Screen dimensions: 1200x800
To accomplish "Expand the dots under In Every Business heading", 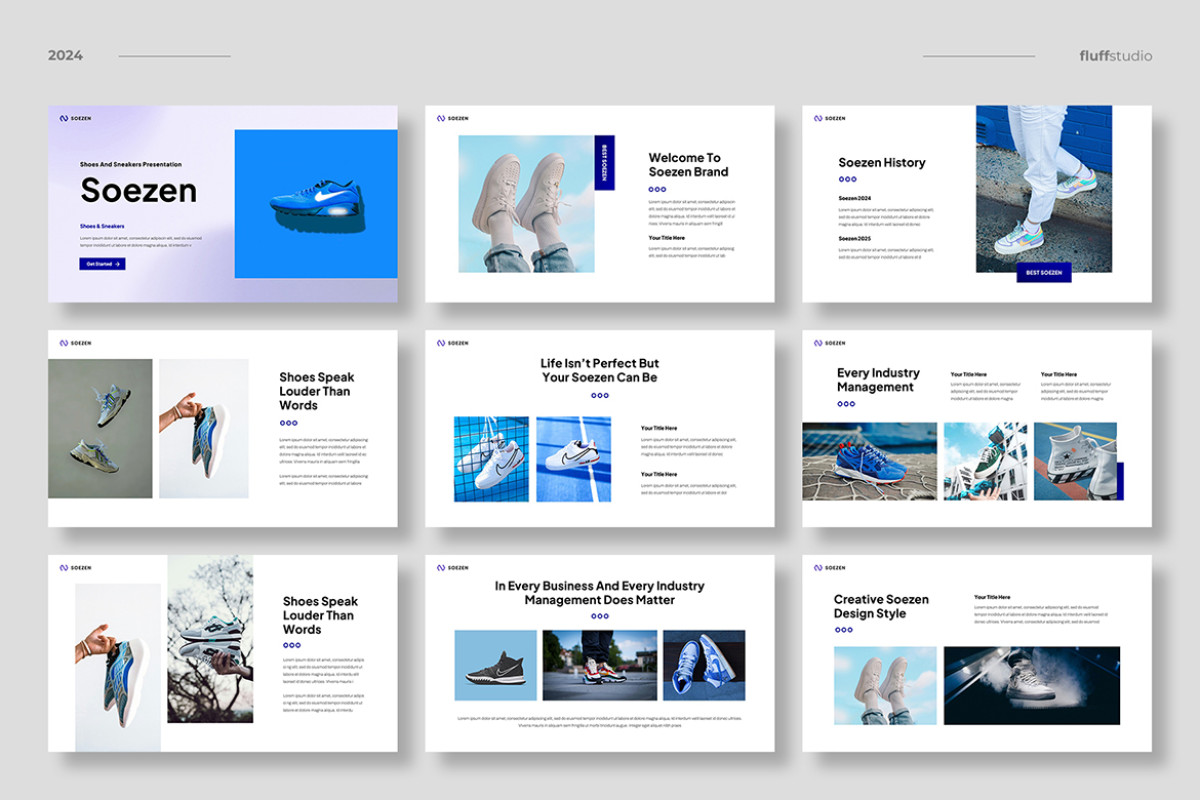I will coord(600,616).
